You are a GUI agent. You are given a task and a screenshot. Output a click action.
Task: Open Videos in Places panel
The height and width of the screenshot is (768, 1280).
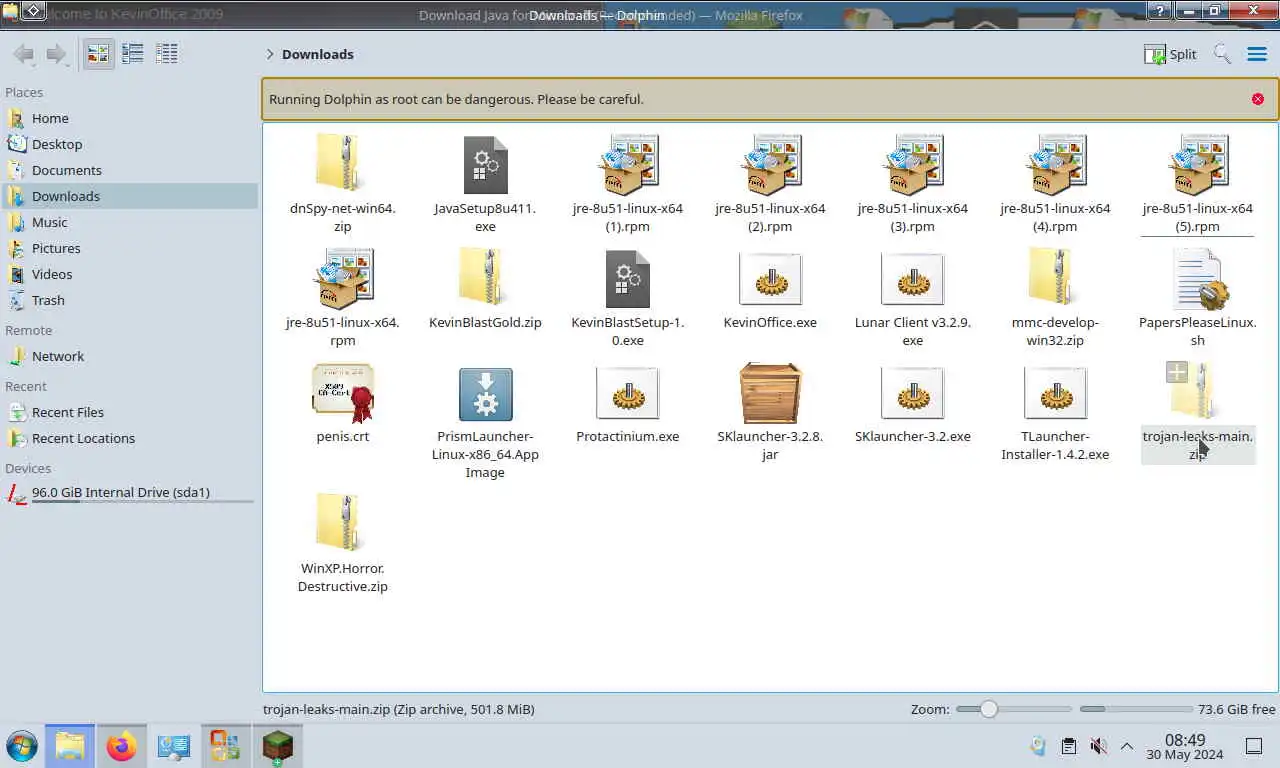(x=129, y=274)
